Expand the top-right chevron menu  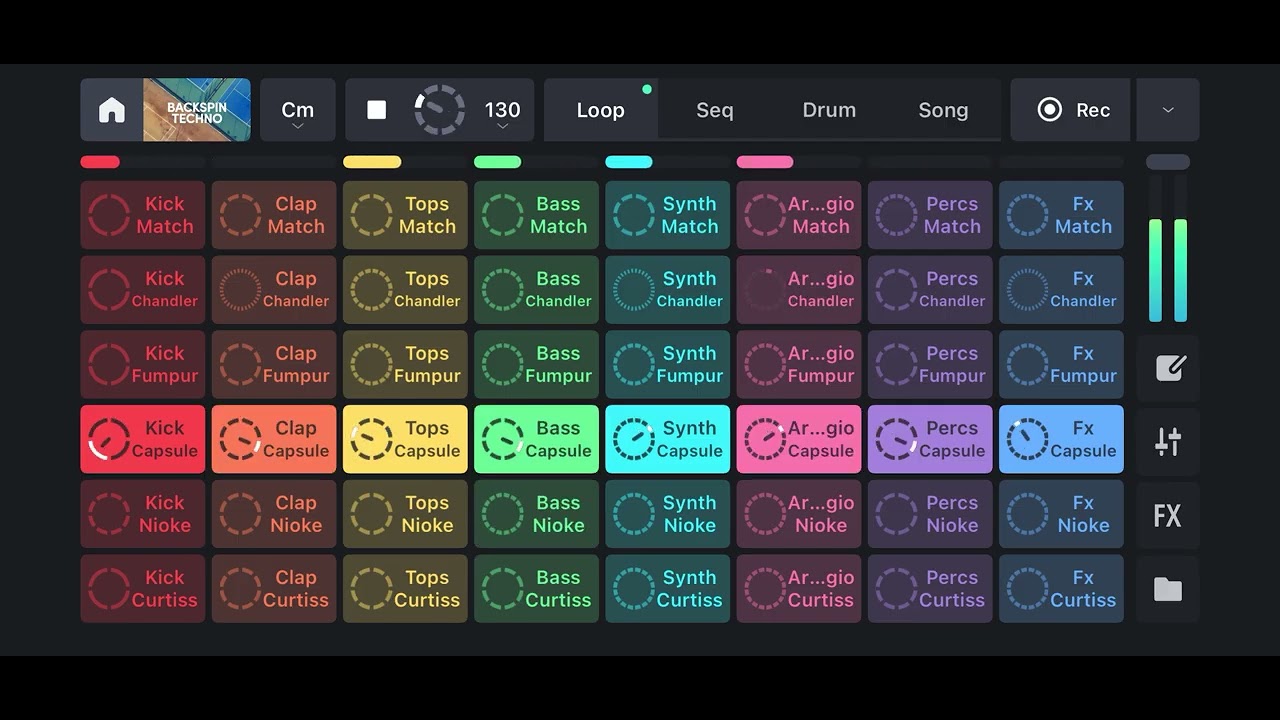coord(1168,110)
